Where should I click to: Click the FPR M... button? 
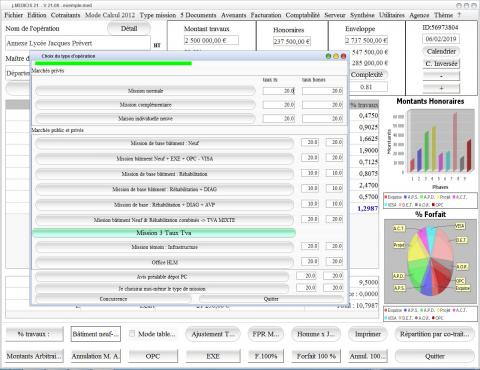click(266, 334)
